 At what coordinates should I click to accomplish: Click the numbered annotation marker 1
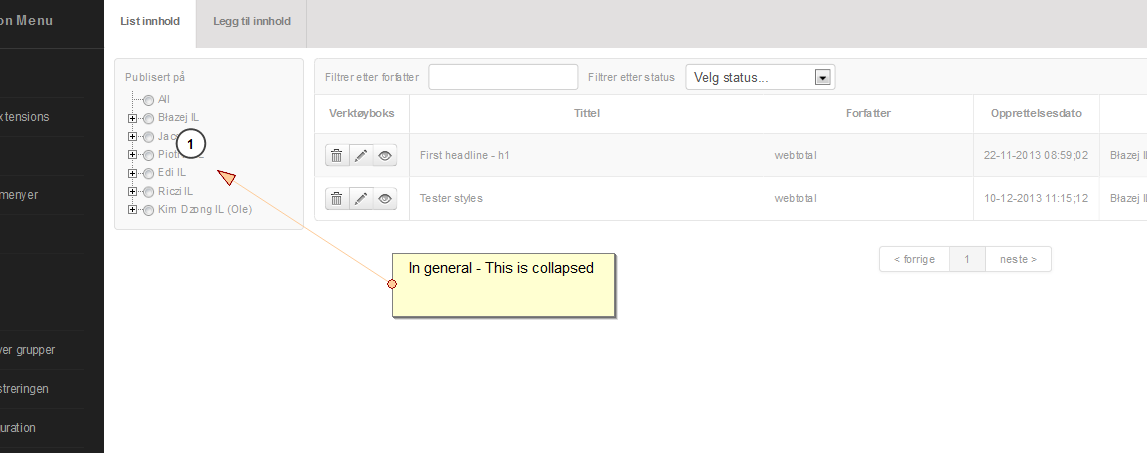[x=192, y=145]
